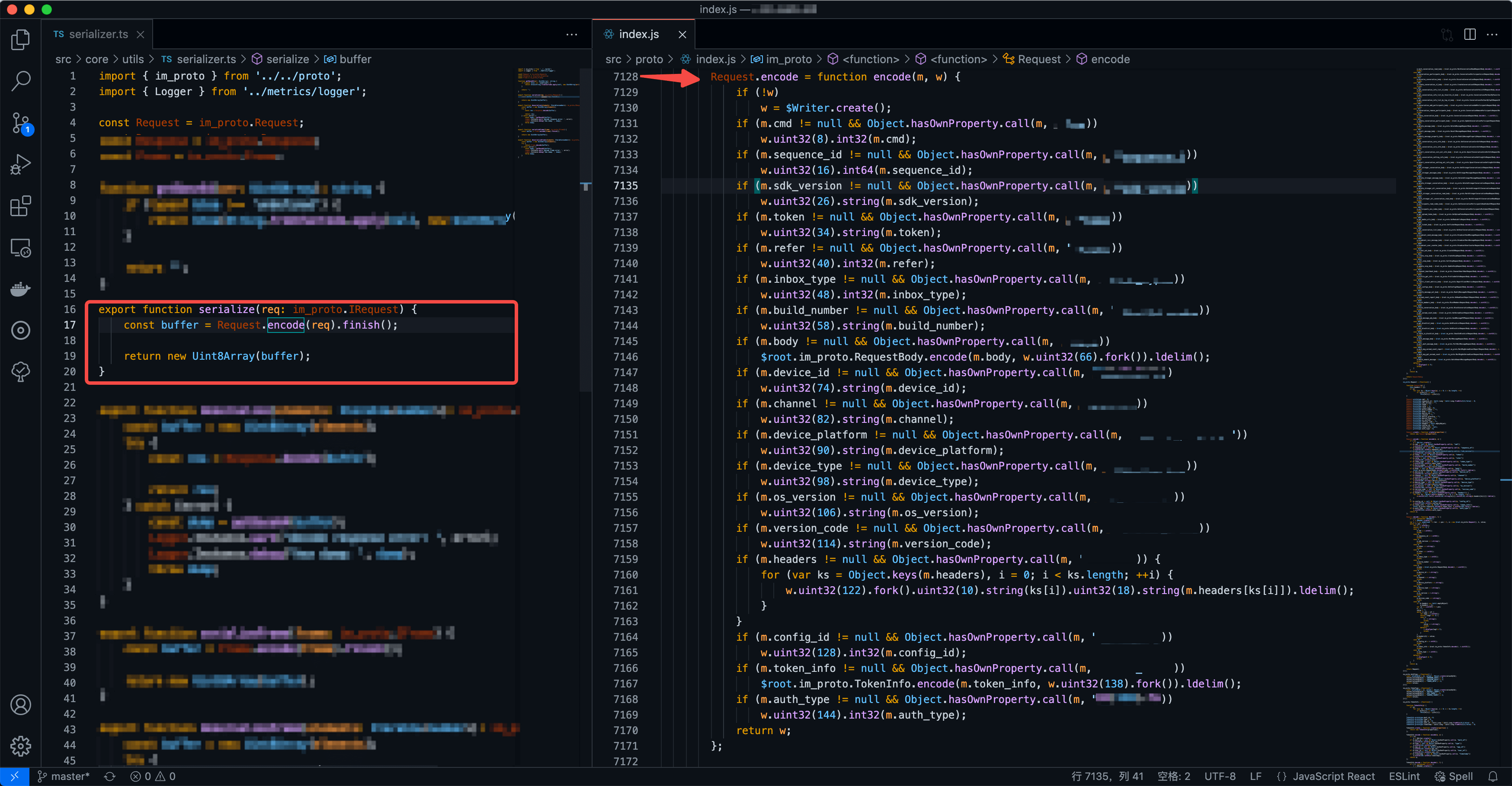Click 'Logger' in the second import line
1512x786 pixels.
tap(173, 92)
